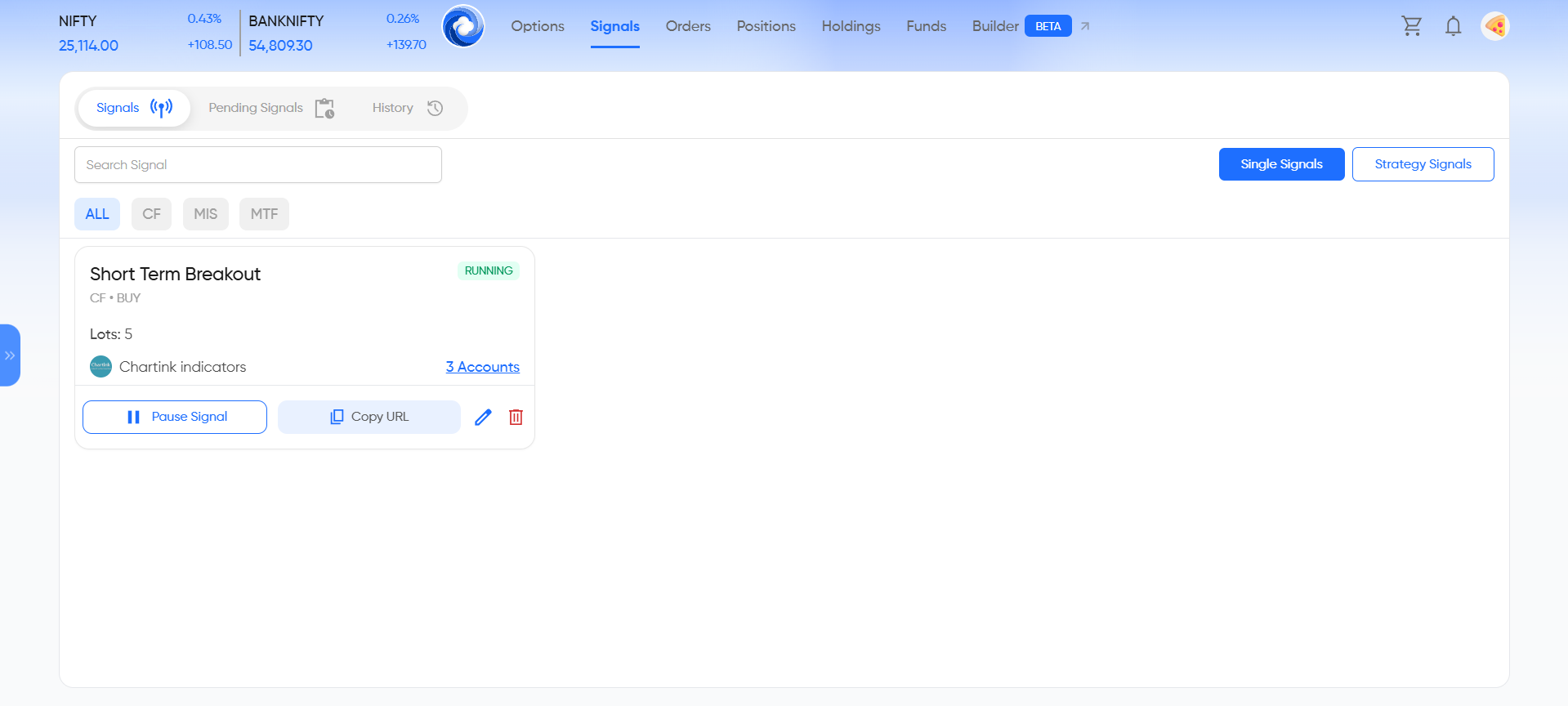Viewport: 1568px width, 706px height.
Task: Switch to Strategy Signals view
Action: pyautogui.click(x=1423, y=164)
